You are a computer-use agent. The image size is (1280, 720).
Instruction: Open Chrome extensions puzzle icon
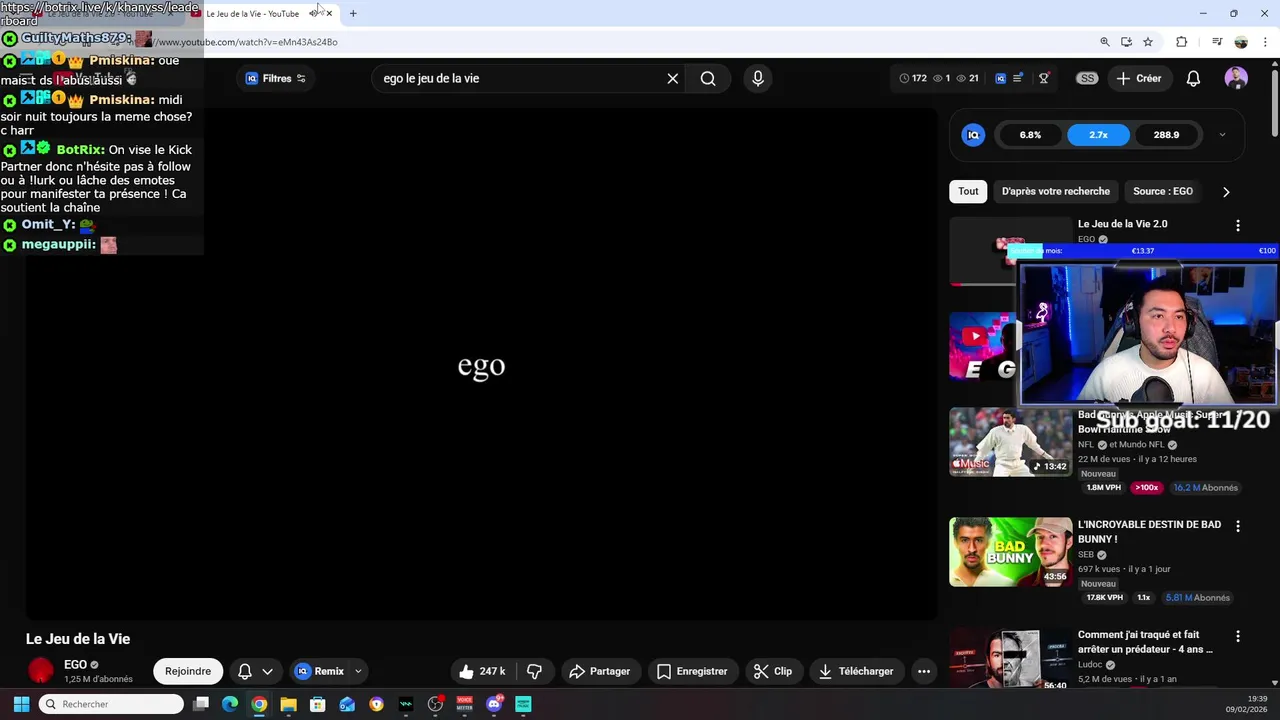(1182, 42)
